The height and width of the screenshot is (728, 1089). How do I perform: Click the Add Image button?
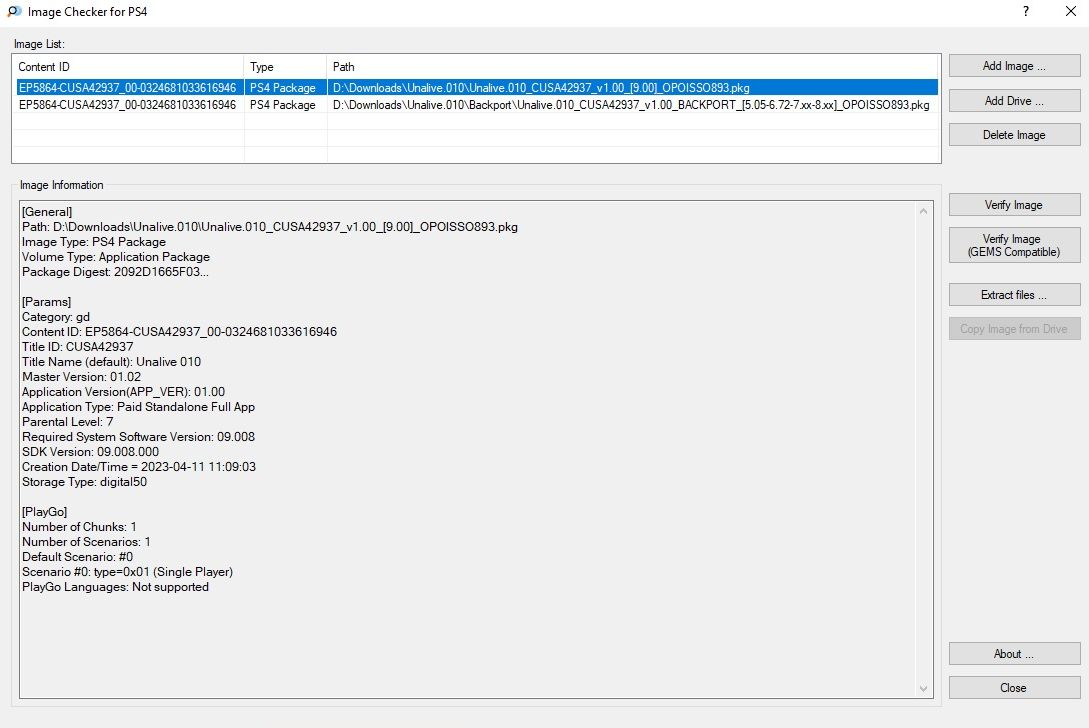[1014, 66]
